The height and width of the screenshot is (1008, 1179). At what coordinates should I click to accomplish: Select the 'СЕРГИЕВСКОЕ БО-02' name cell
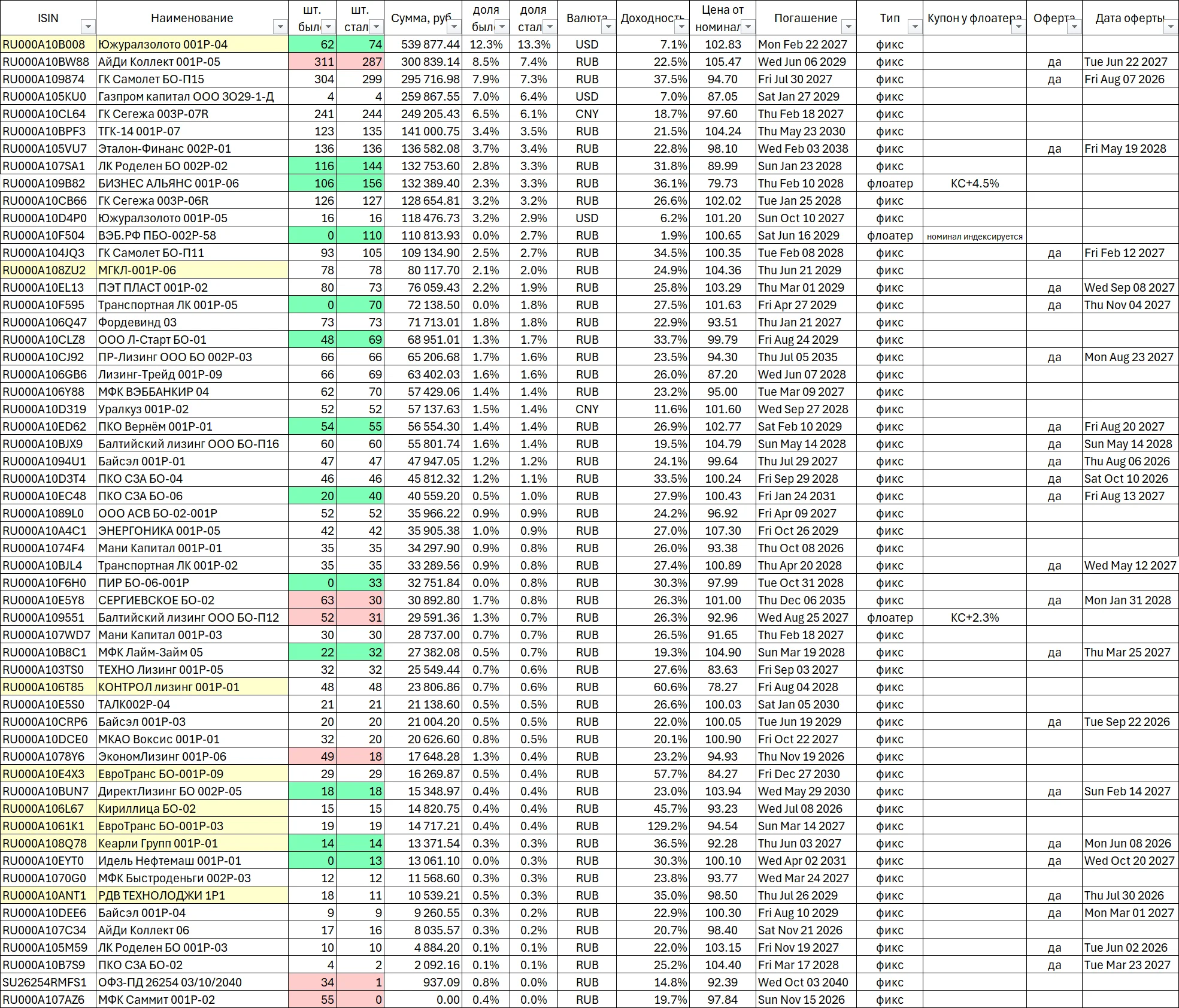click(192, 600)
